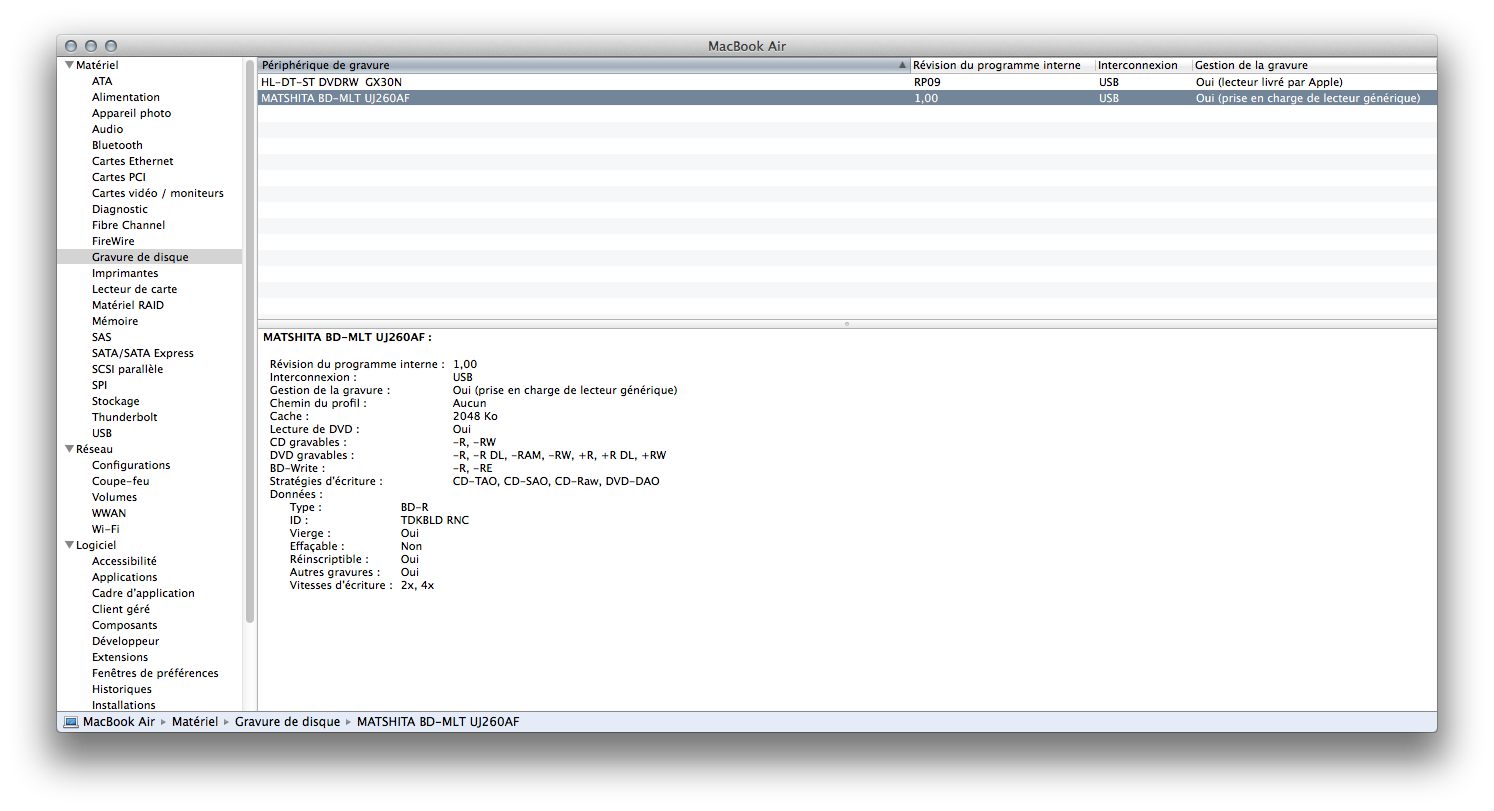Viewport: 1494px width, 811px height.
Task: Select Fenêtres de préférences entry
Action: point(155,673)
